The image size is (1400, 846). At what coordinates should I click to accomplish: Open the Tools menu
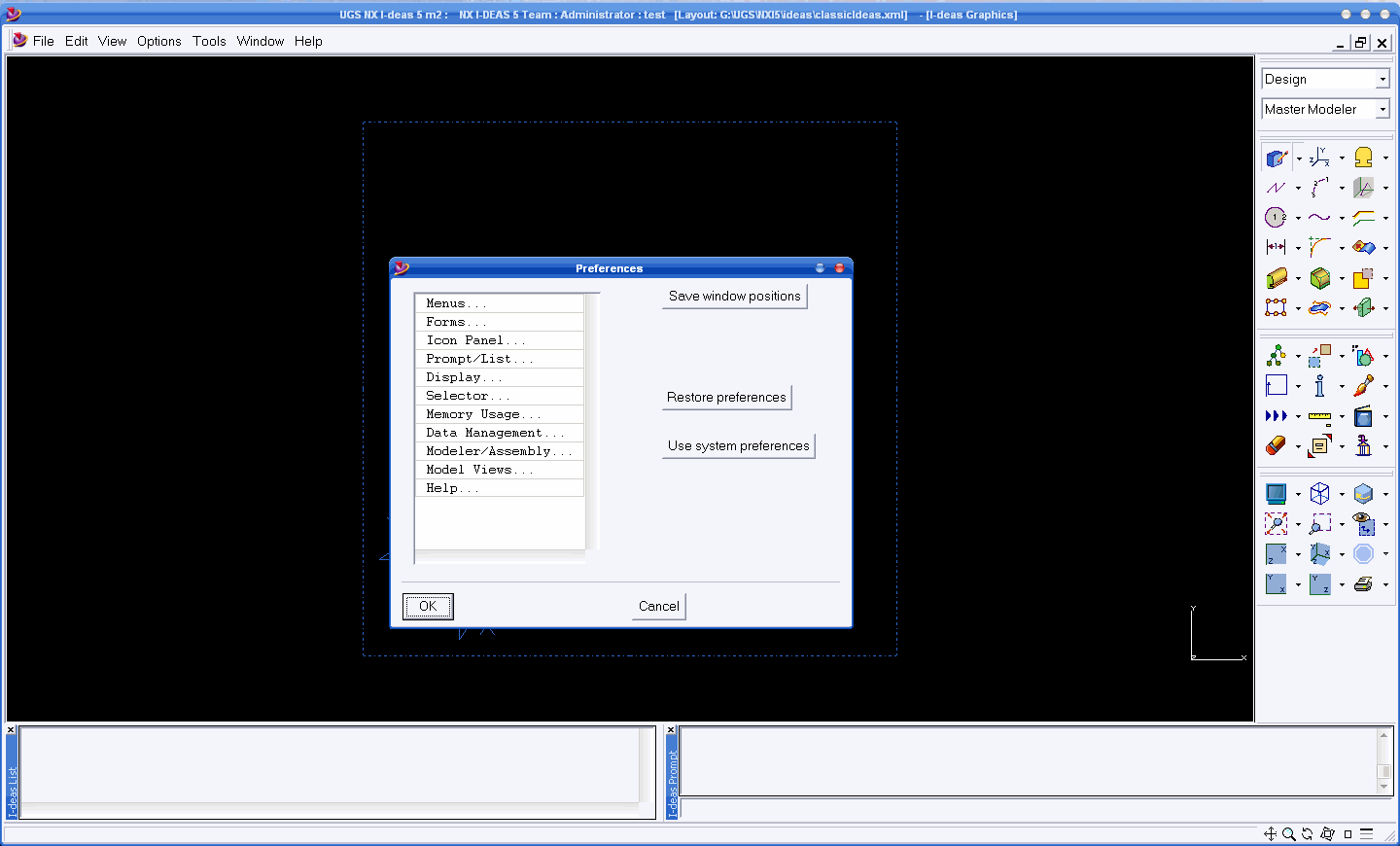pos(209,41)
